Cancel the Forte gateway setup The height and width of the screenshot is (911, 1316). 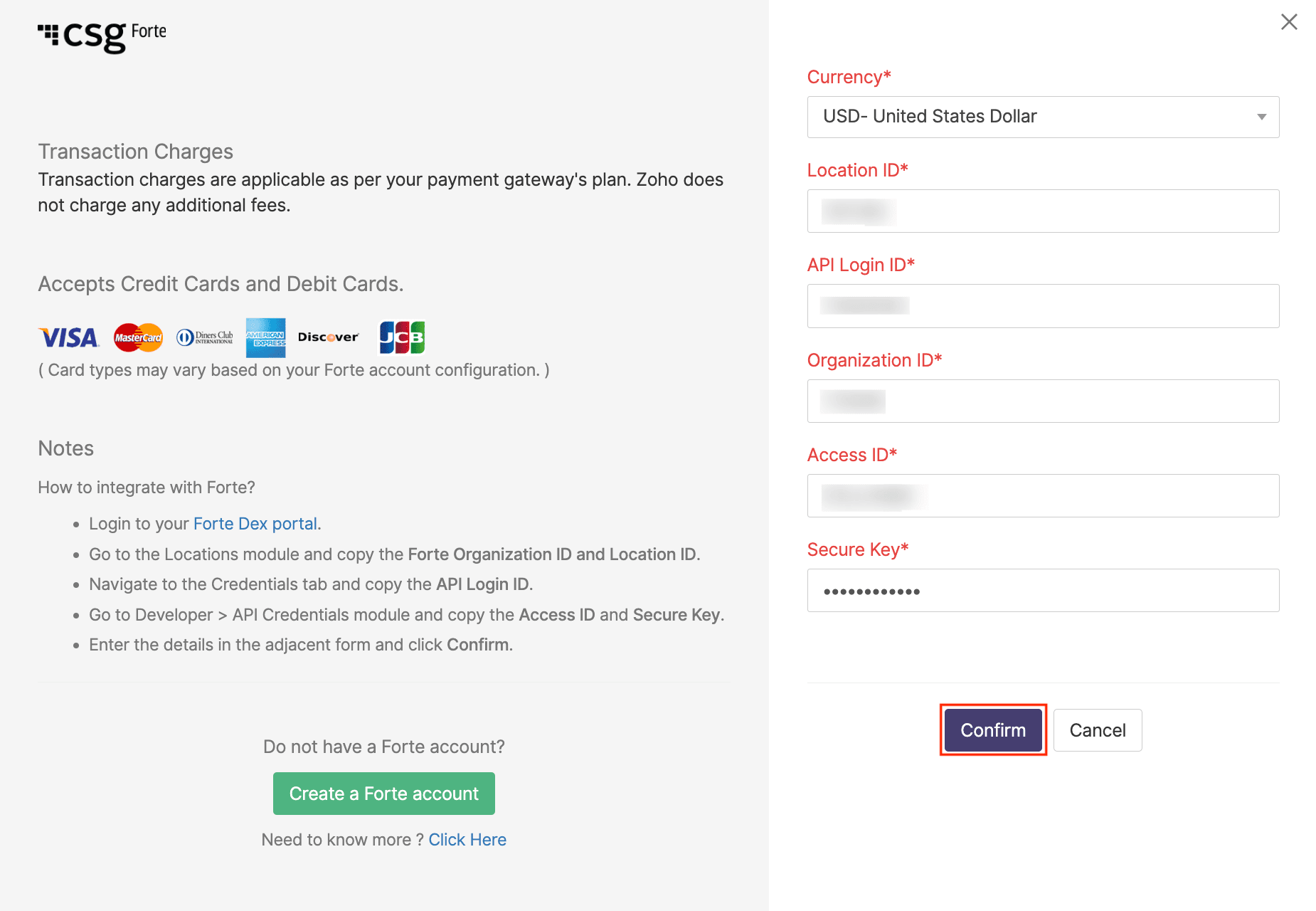point(1097,730)
